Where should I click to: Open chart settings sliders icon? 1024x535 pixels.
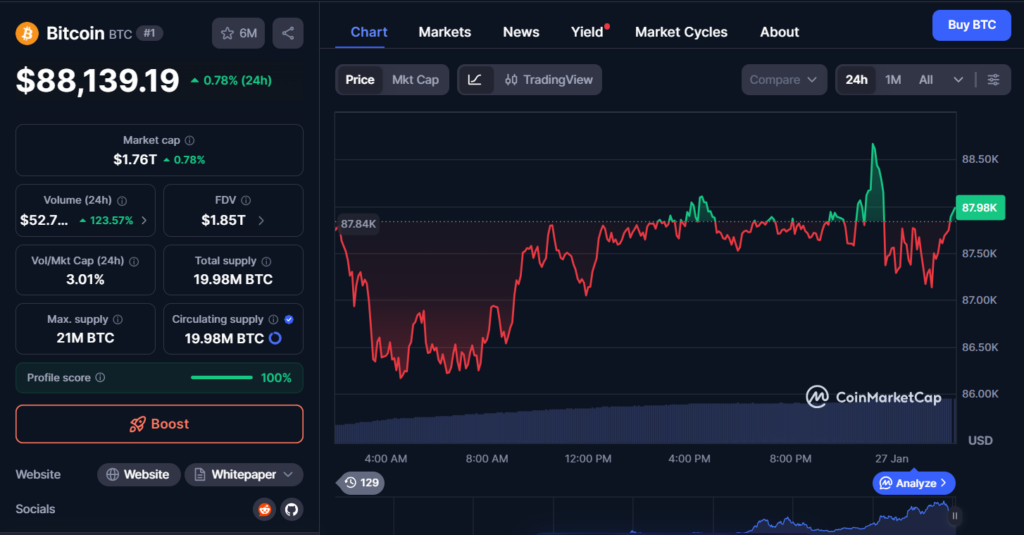point(993,80)
